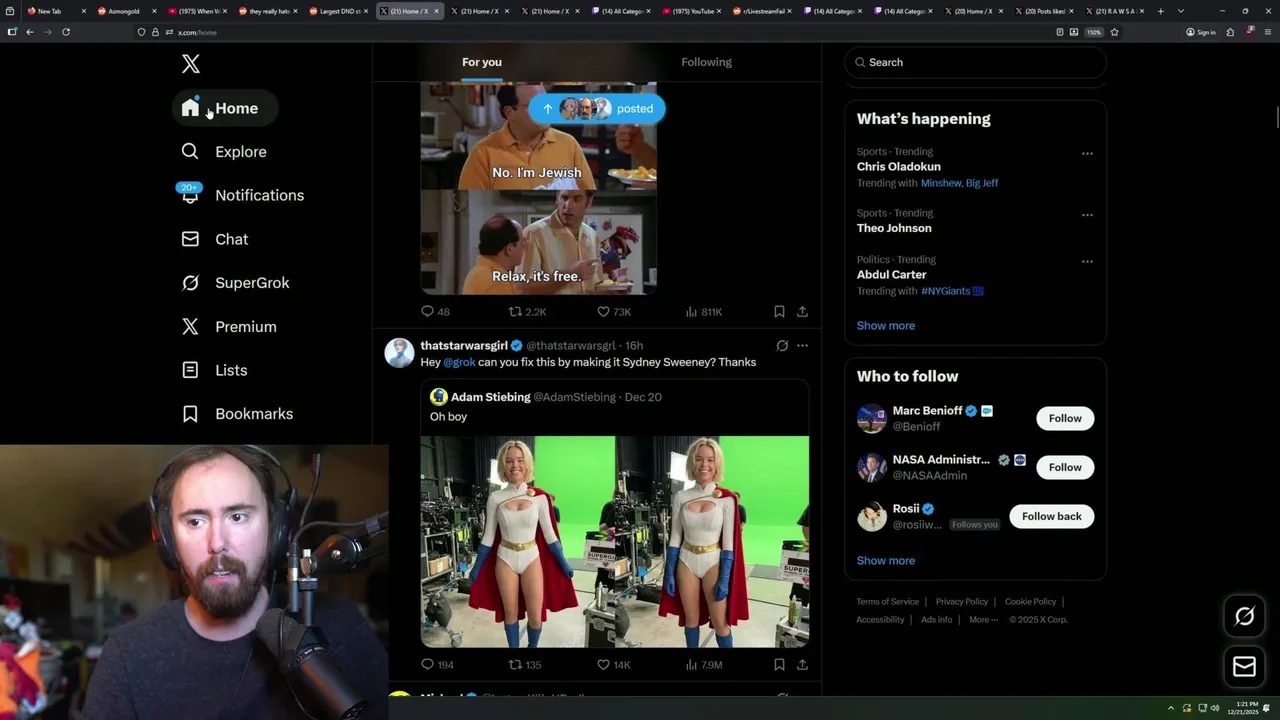Open SuperGrok from the sidebar
This screenshot has width=1280, height=720.
(236, 283)
